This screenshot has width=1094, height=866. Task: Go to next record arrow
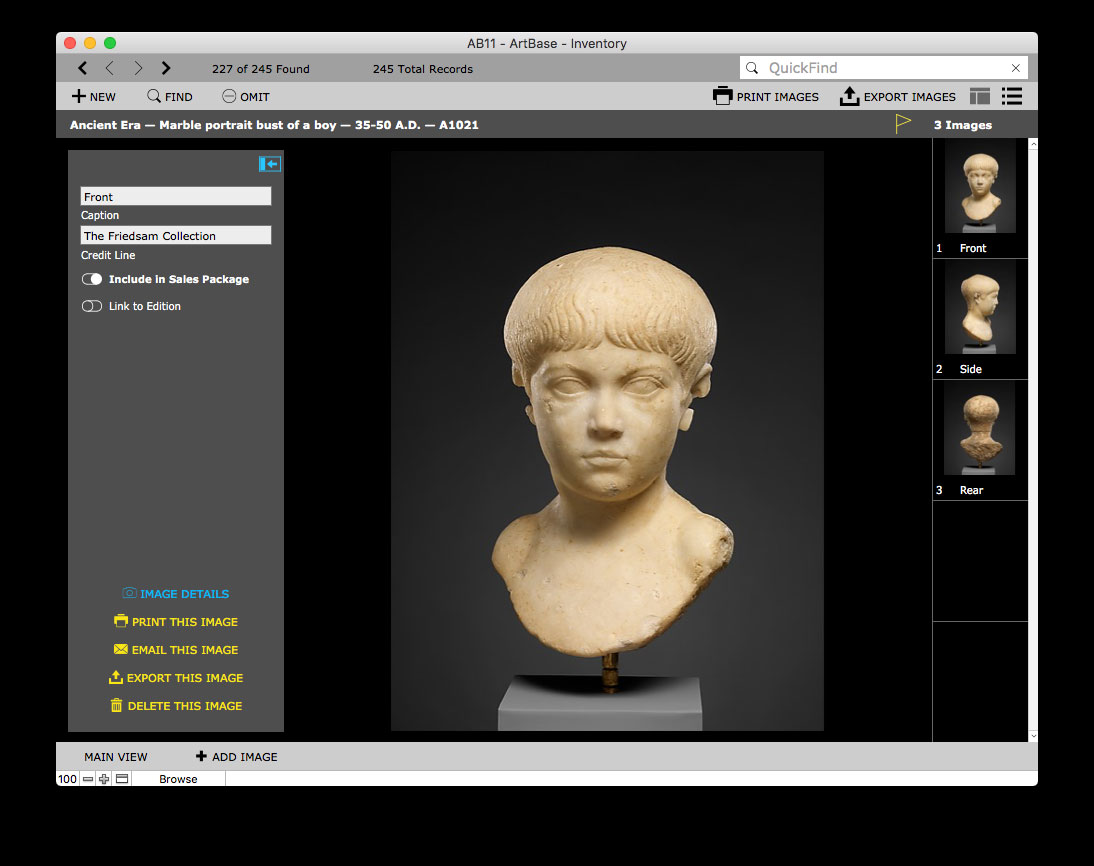click(x=137, y=68)
